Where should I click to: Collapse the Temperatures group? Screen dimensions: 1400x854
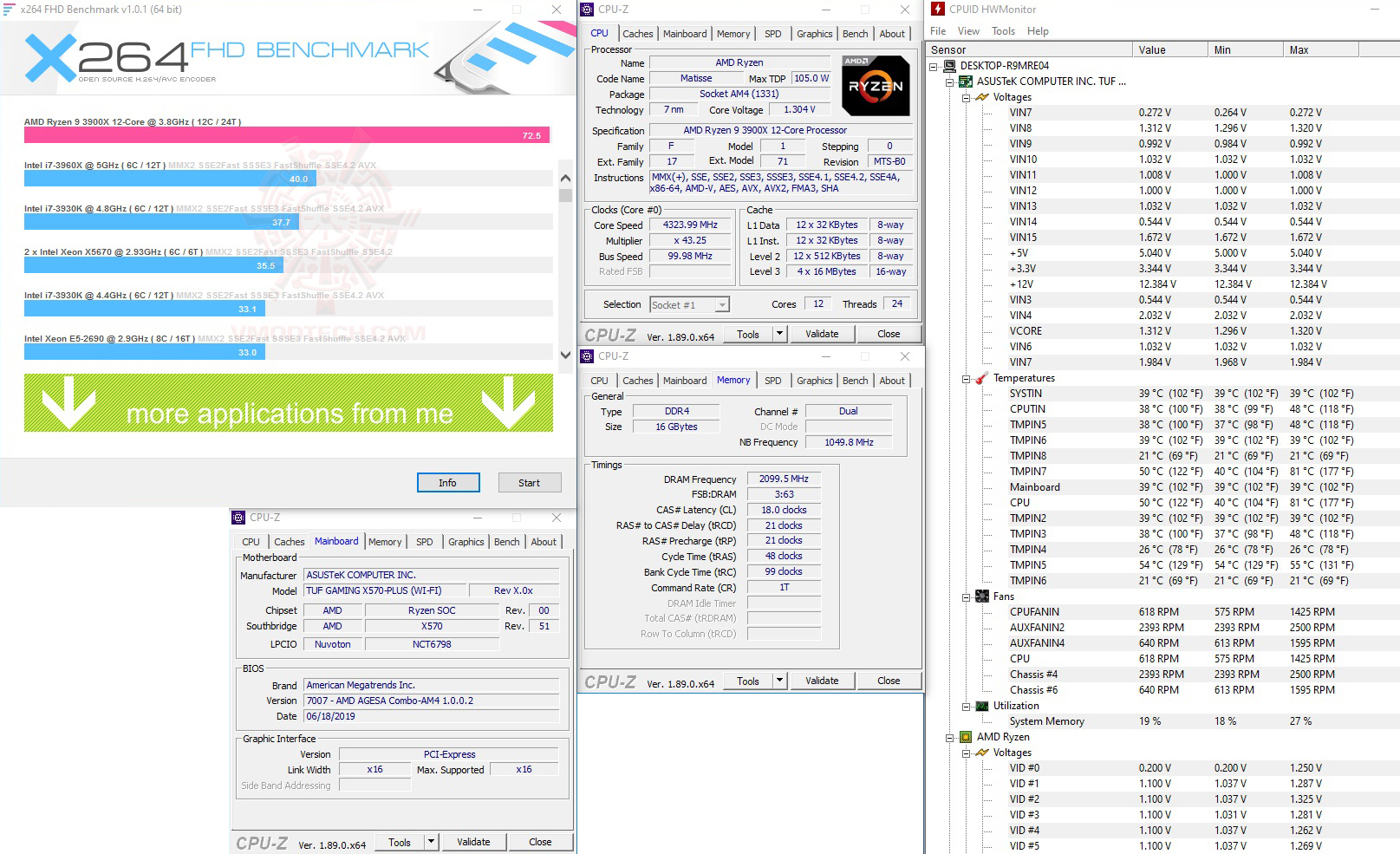point(966,378)
